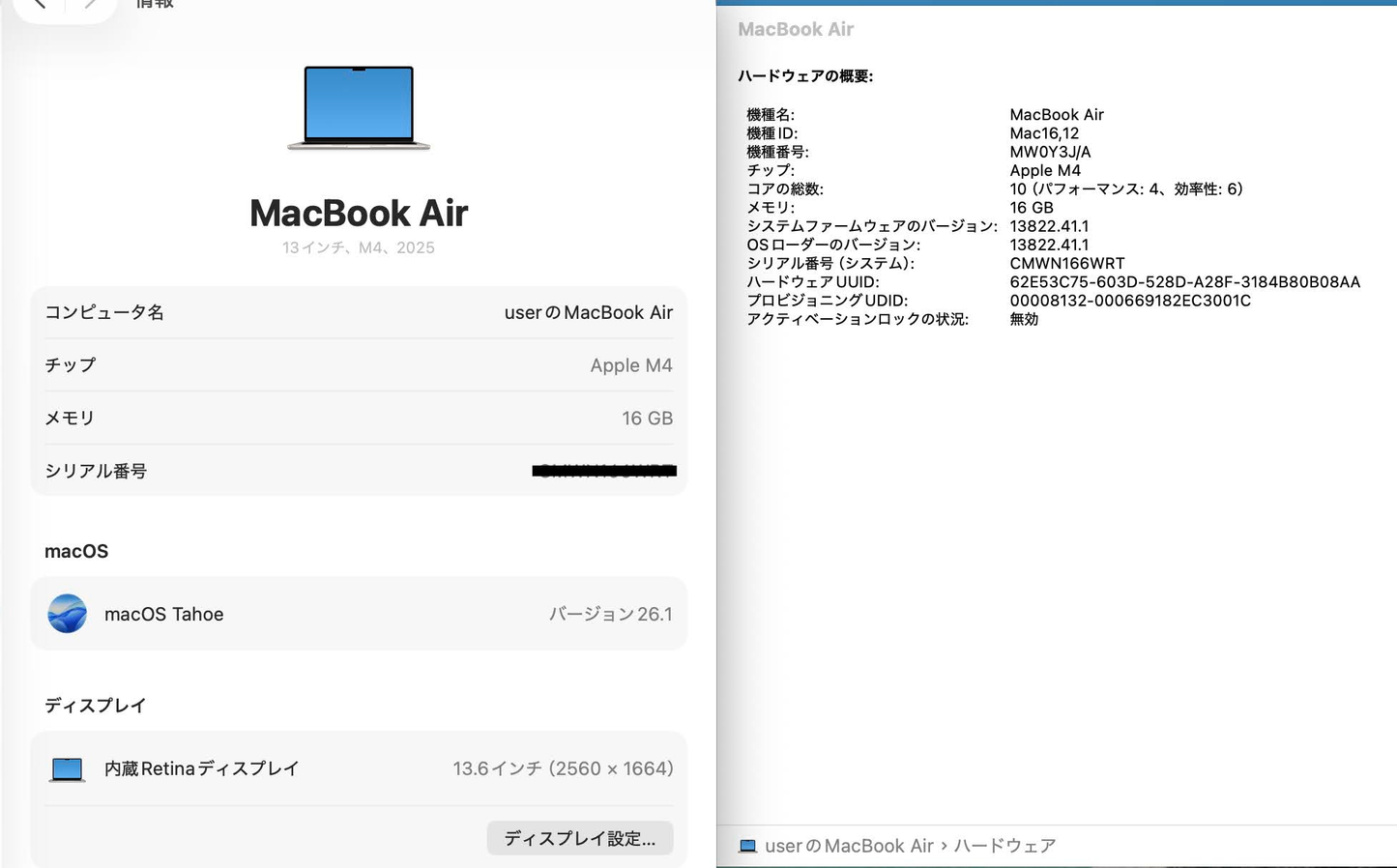Open ディスプレイ設定... button
The width and height of the screenshot is (1397, 868).
pyautogui.click(x=580, y=838)
